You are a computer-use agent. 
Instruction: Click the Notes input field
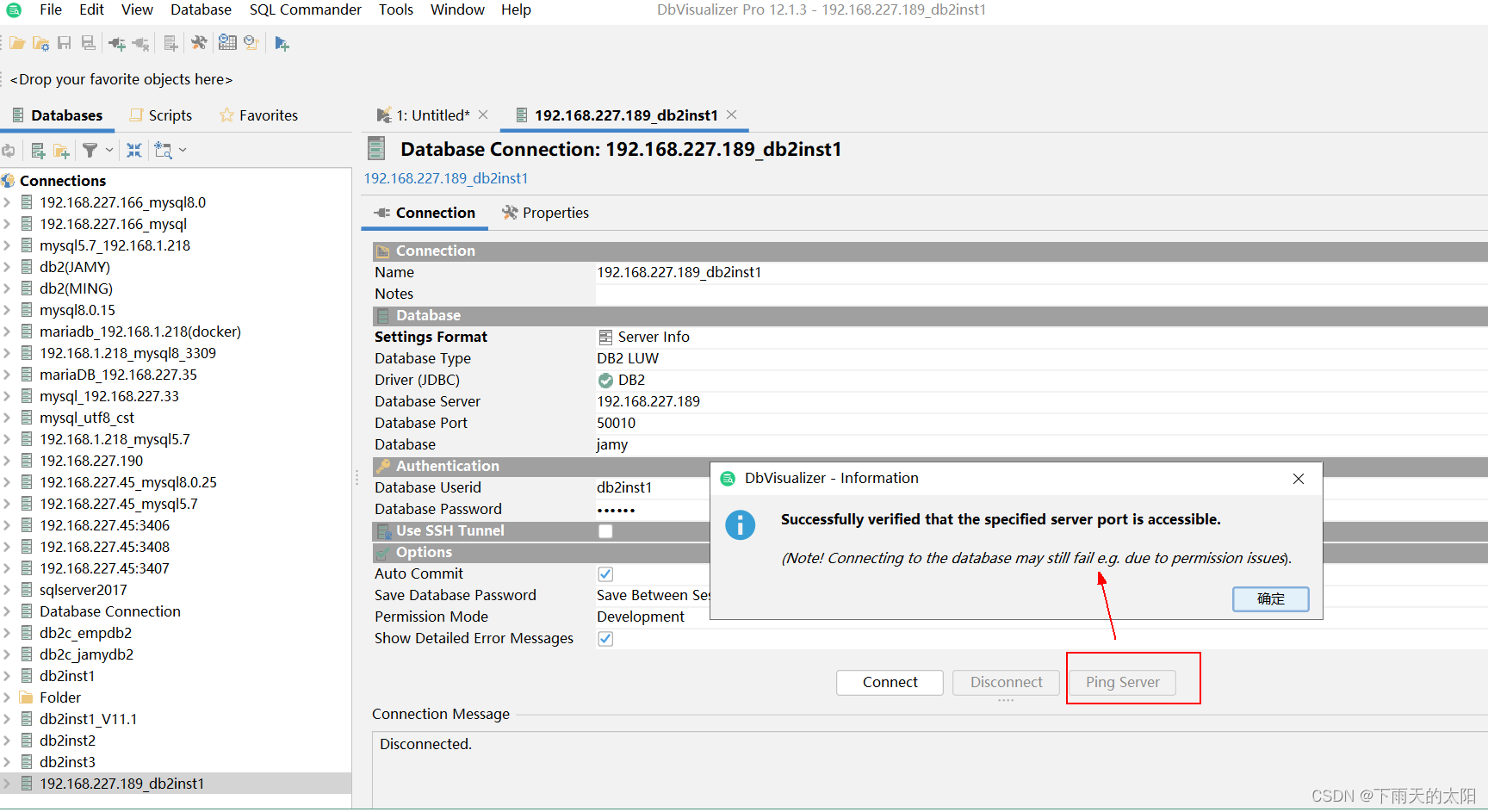point(1041,294)
